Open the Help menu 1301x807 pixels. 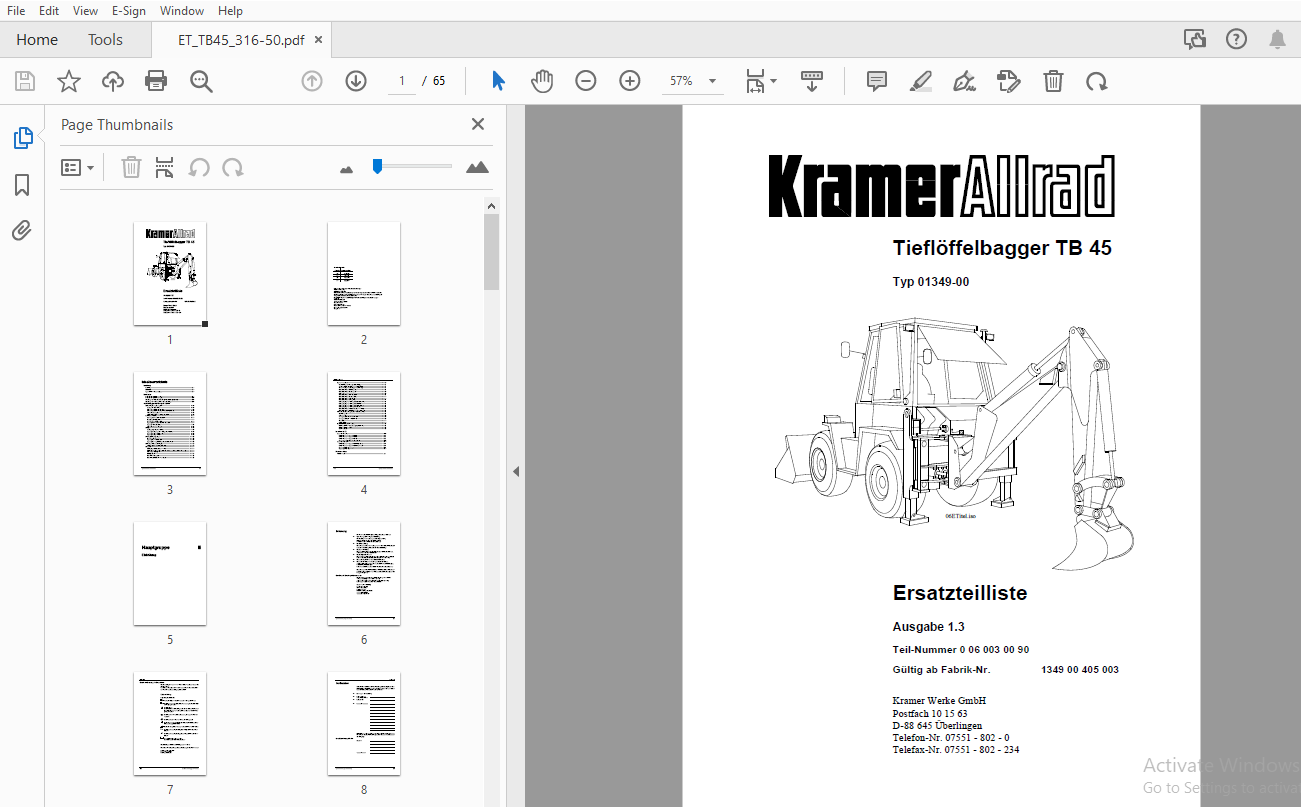230,11
